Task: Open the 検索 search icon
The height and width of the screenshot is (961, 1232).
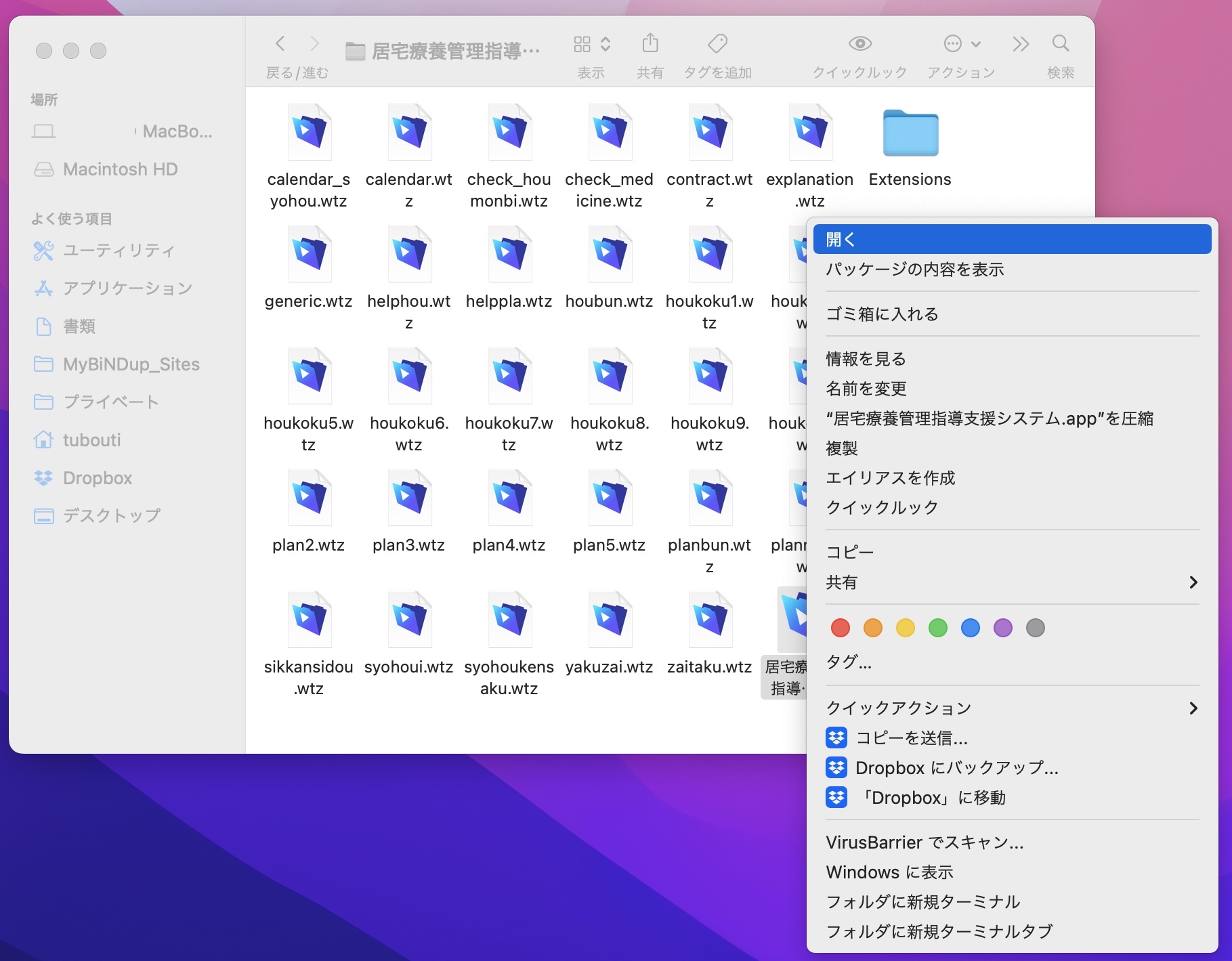Action: [1060, 43]
